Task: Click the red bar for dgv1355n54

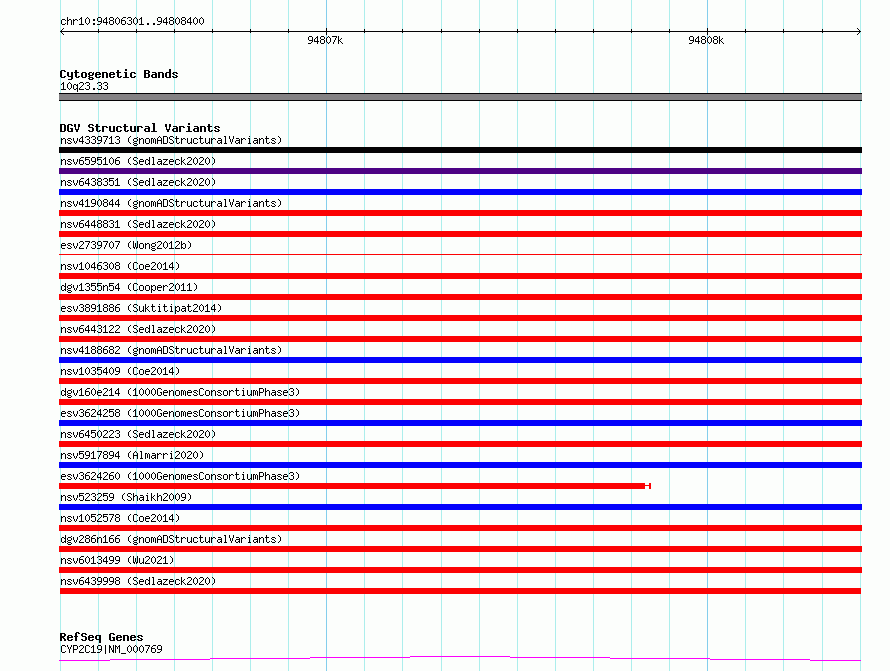Action: coord(460,297)
